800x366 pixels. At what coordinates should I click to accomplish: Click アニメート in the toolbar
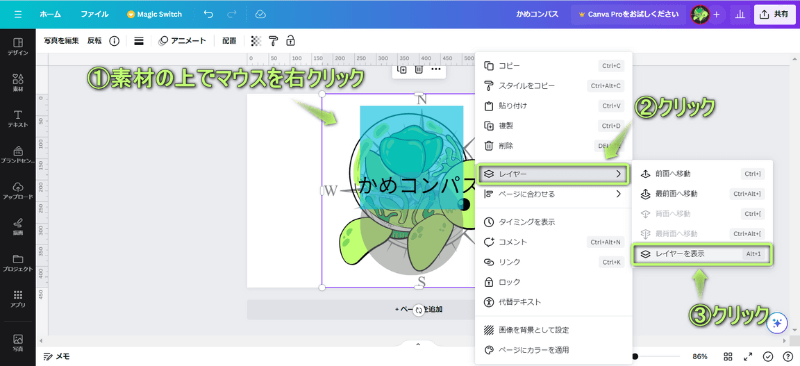[x=182, y=41]
